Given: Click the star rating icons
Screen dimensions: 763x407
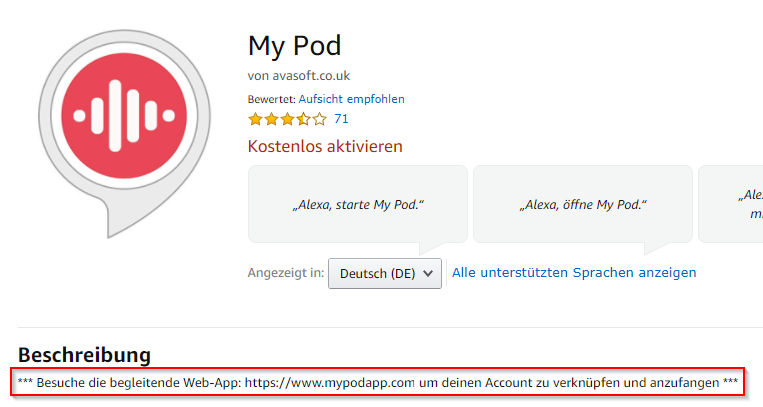Looking at the screenshot, I should pyautogui.click(x=287, y=119).
